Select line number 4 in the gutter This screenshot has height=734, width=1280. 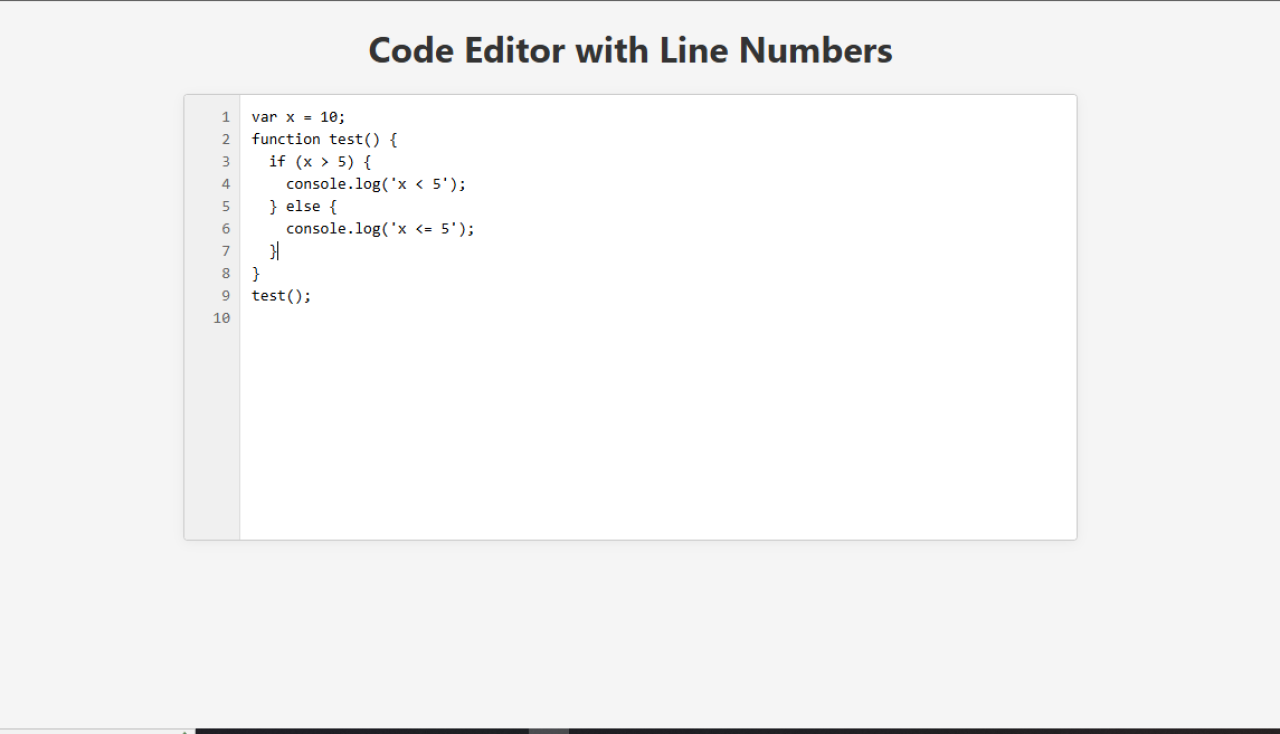tap(226, 184)
